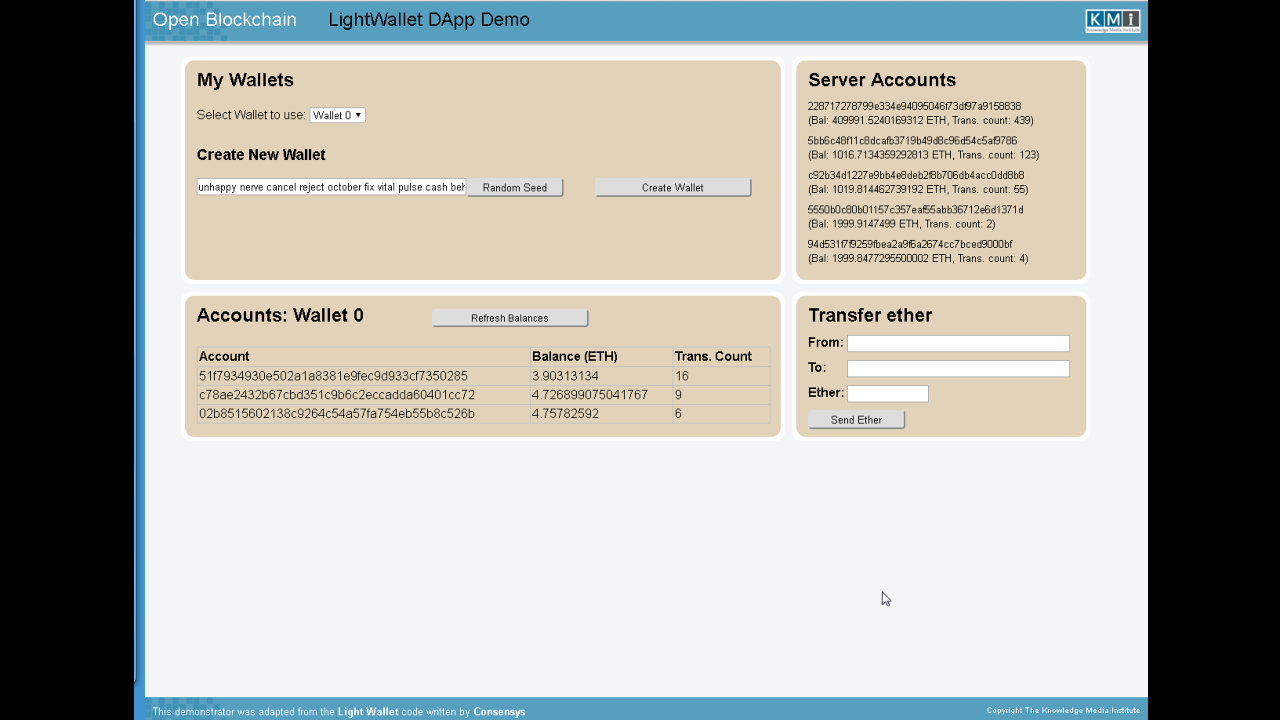Select the account row starting with 02b8515602138
Viewport: 1280px width, 720px height.
(337, 414)
